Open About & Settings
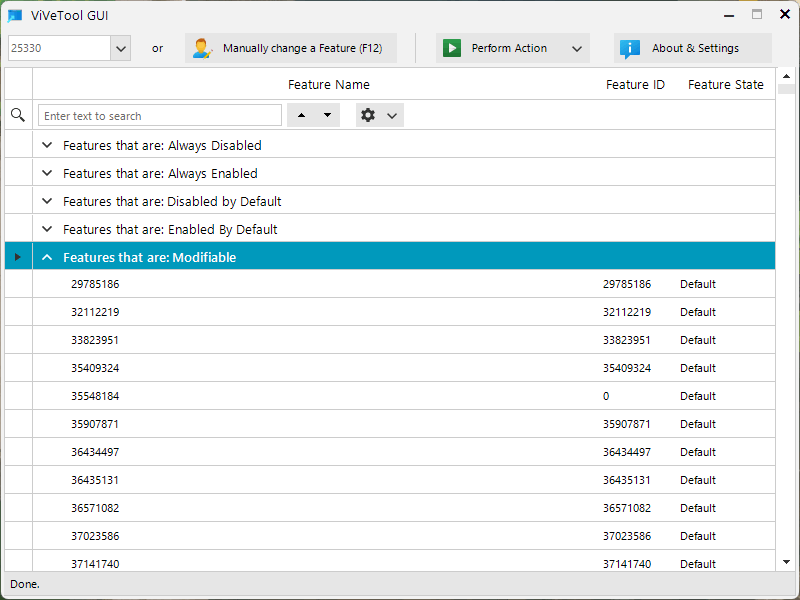 coord(693,48)
